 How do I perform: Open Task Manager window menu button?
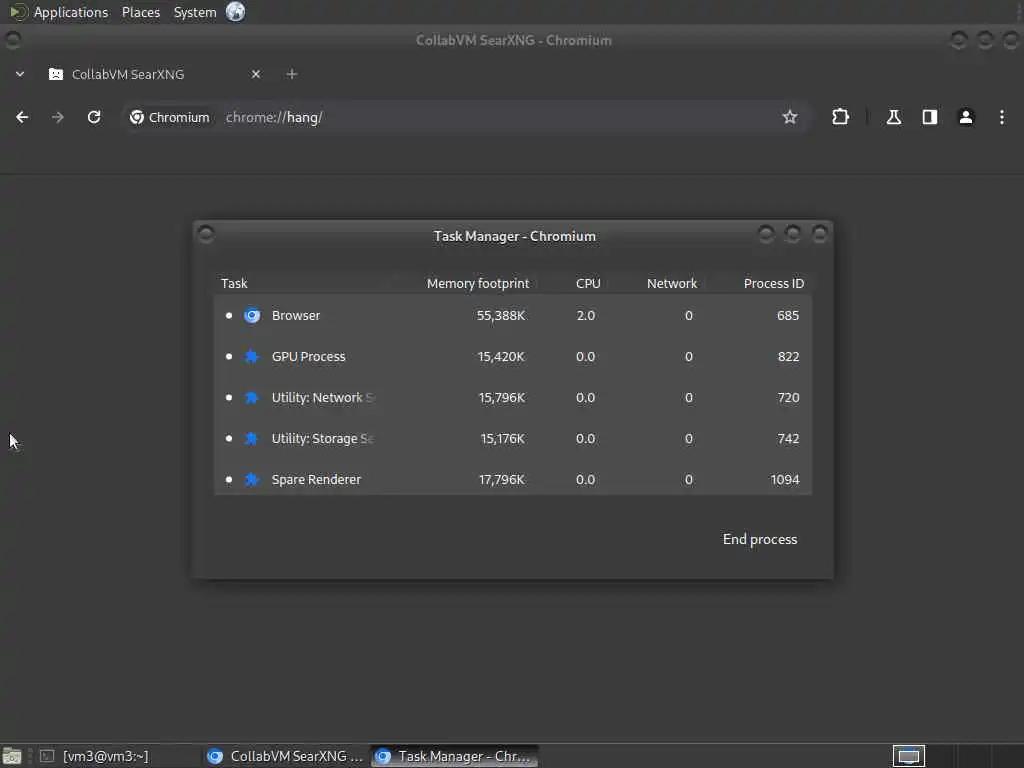(x=206, y=234)
